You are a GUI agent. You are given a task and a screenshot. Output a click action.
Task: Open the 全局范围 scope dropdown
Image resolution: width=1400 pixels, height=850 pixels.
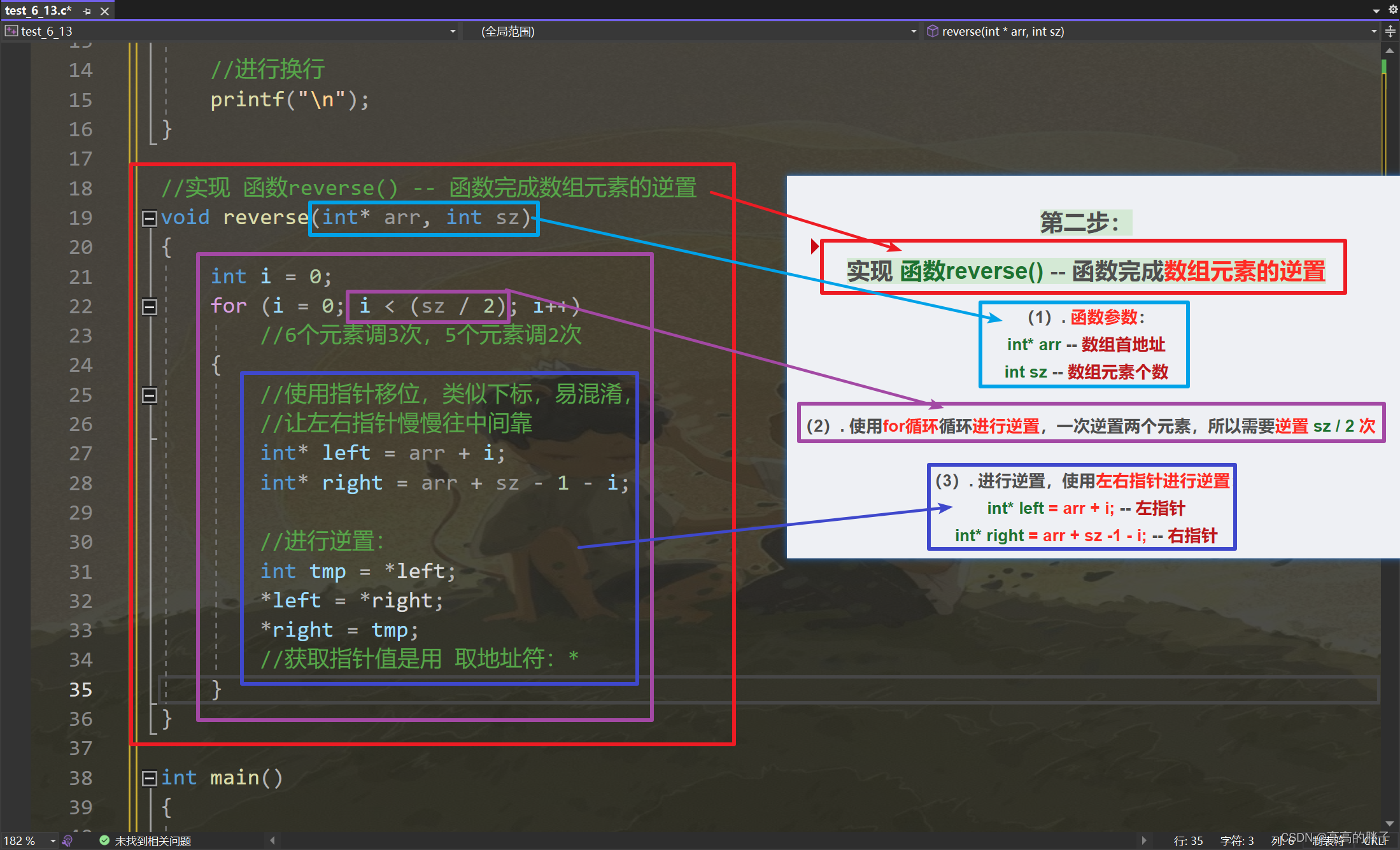[914, 31]
